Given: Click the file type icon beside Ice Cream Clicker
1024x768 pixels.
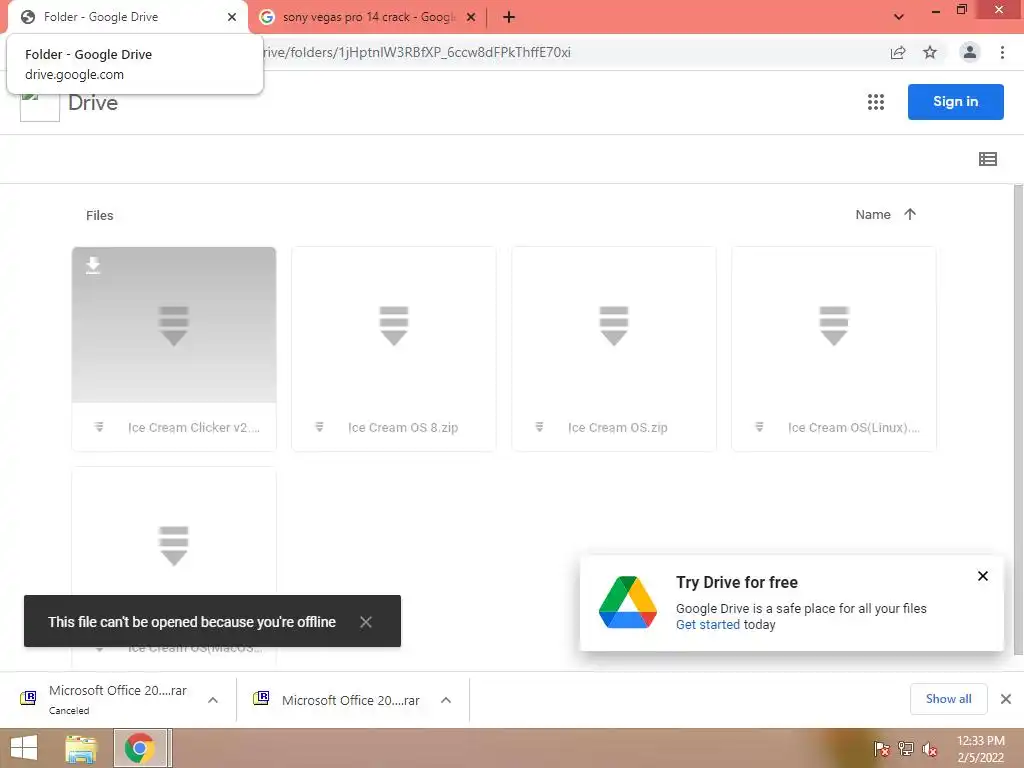Looking at the screenshot, I should [99, 427].
